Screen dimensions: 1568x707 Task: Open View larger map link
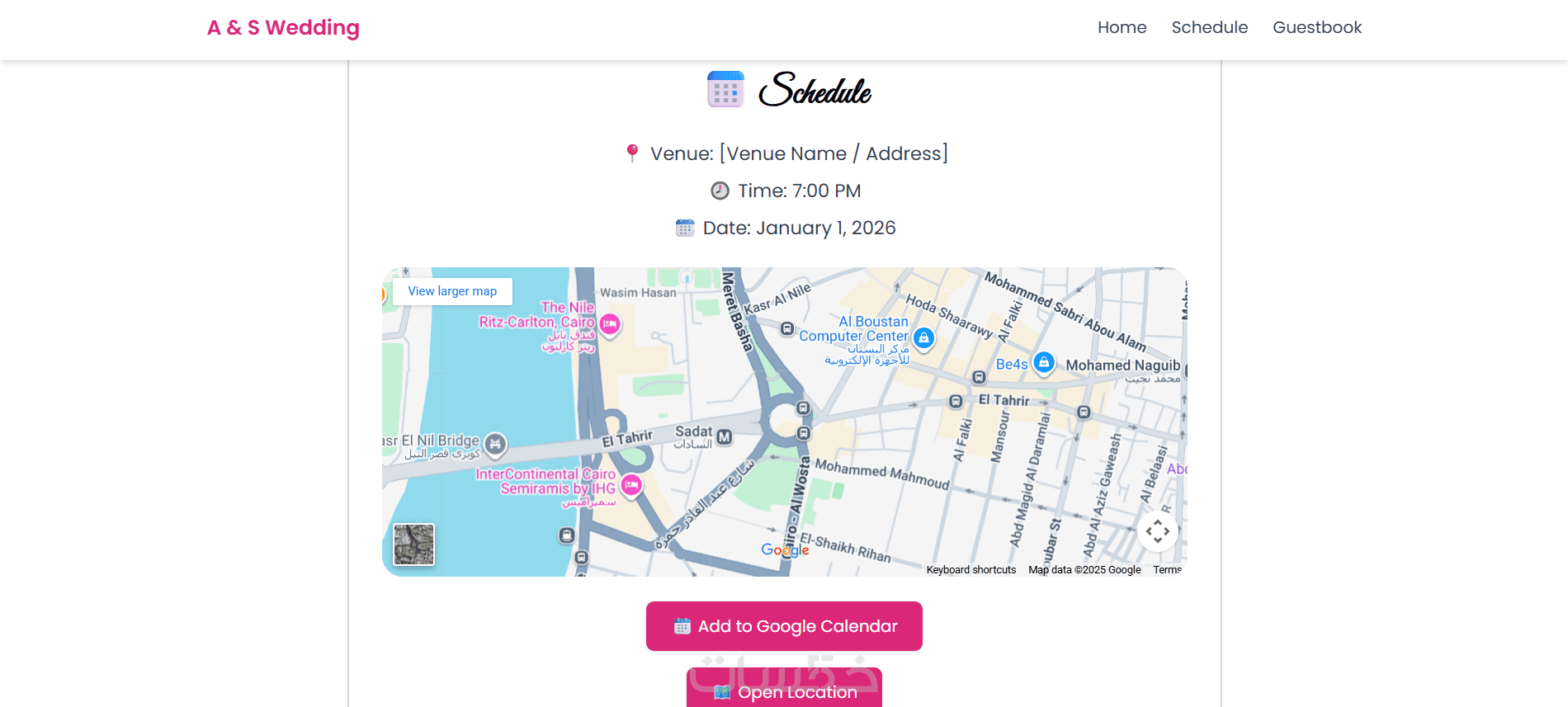click(452, 291)
